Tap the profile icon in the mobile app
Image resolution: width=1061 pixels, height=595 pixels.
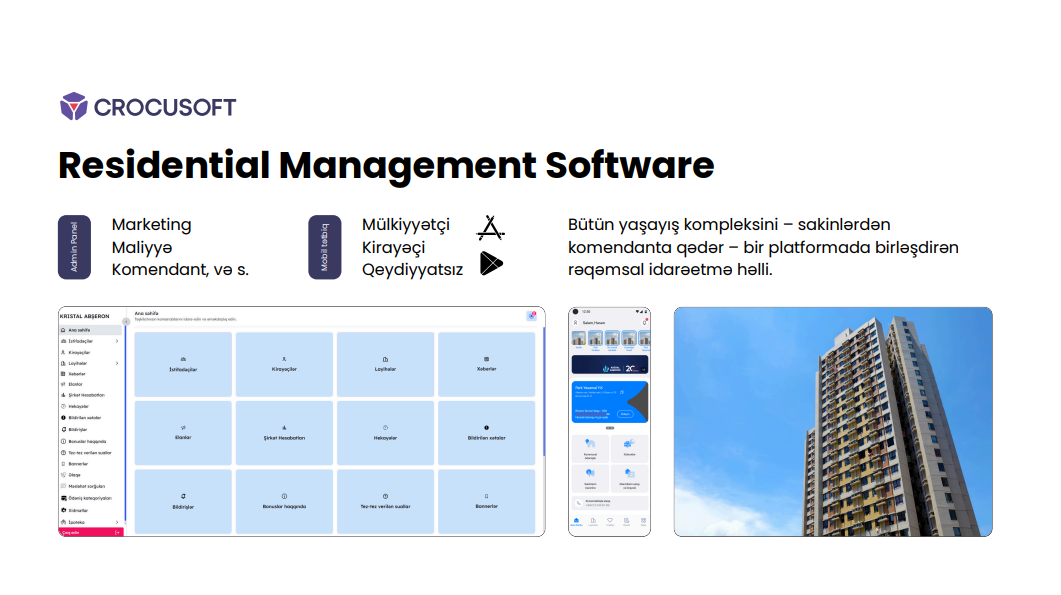575,322
